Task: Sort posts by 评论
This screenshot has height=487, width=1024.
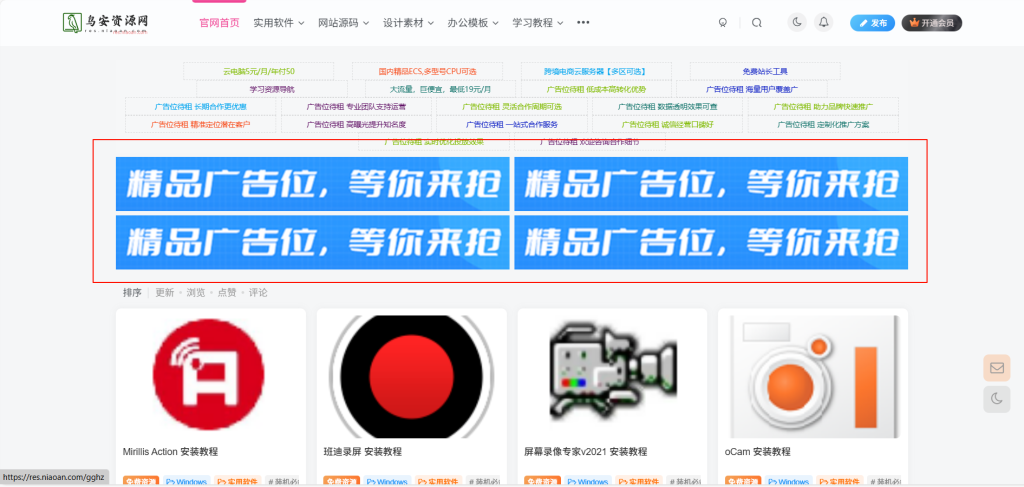Action: [x=258, y=292]
